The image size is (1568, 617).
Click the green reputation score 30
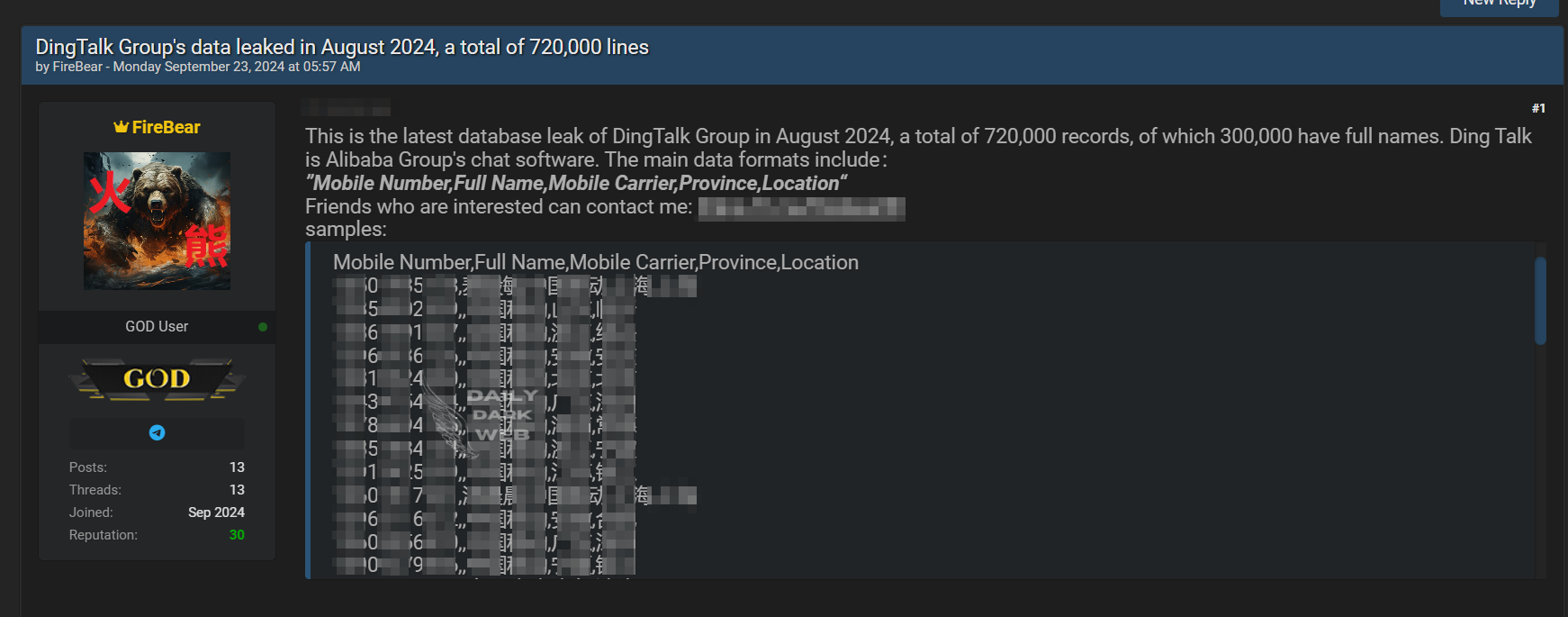[x=237, y=535]
